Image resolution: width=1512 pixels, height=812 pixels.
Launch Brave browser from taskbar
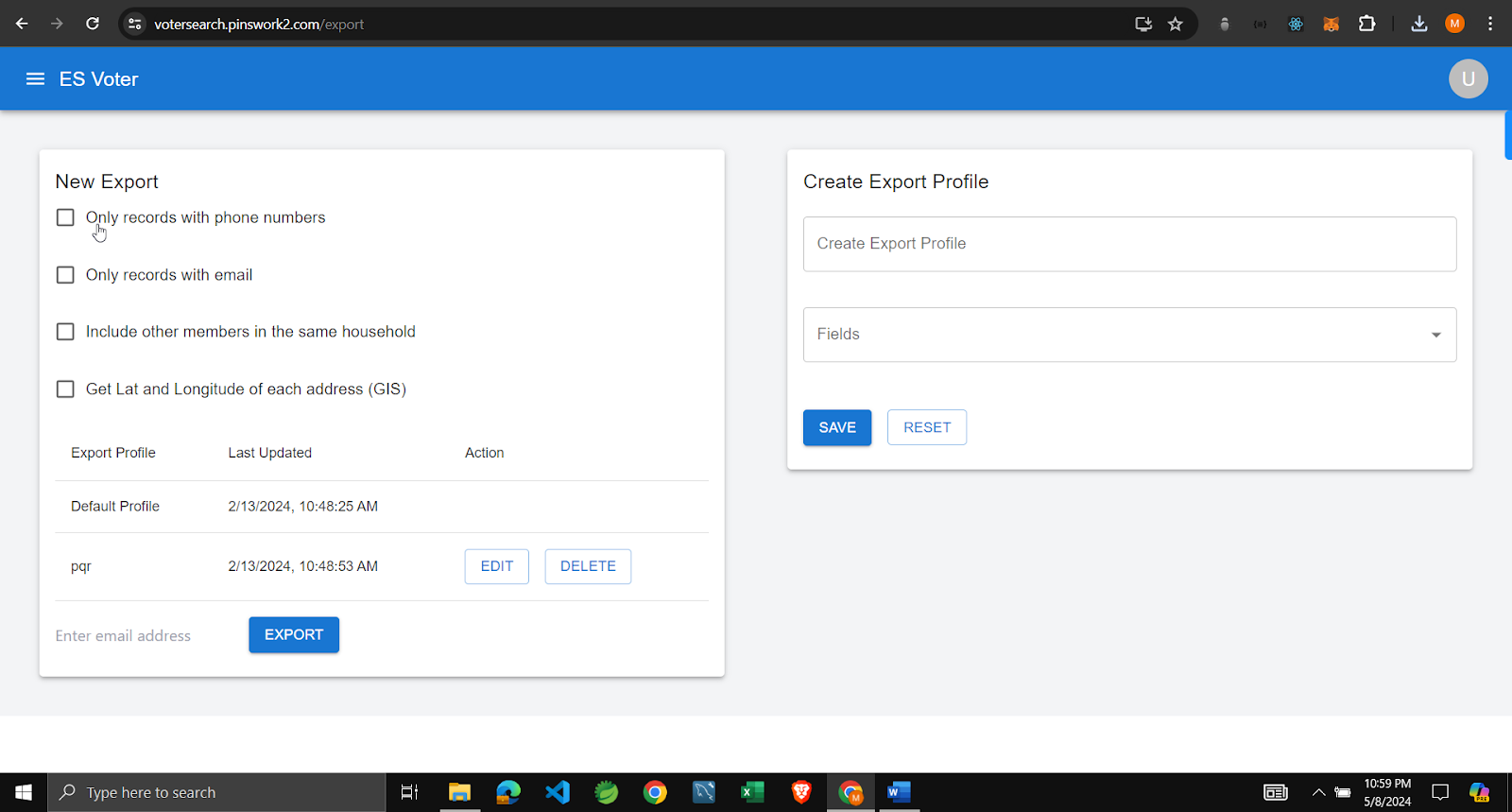801,792
